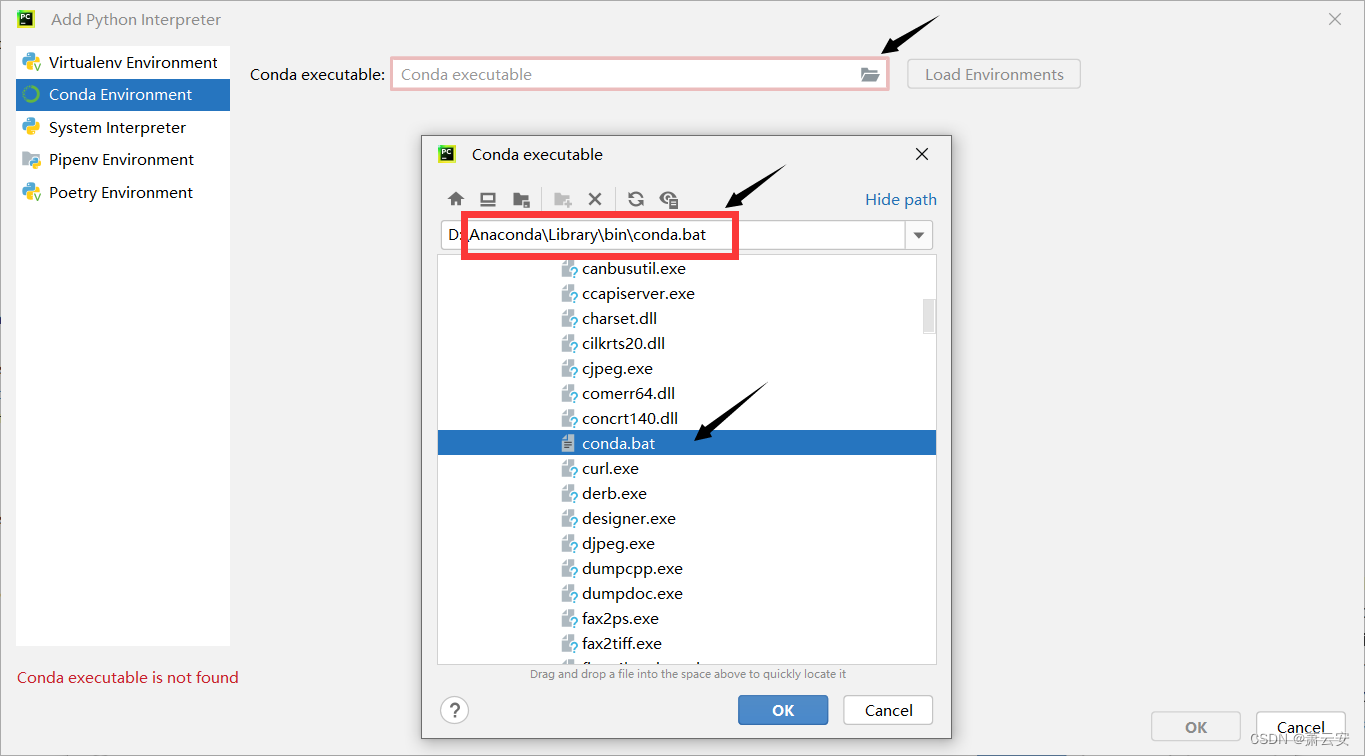Click the Load Environments button
Viewport: 1365px width, 756px height.
coord(994,74)
